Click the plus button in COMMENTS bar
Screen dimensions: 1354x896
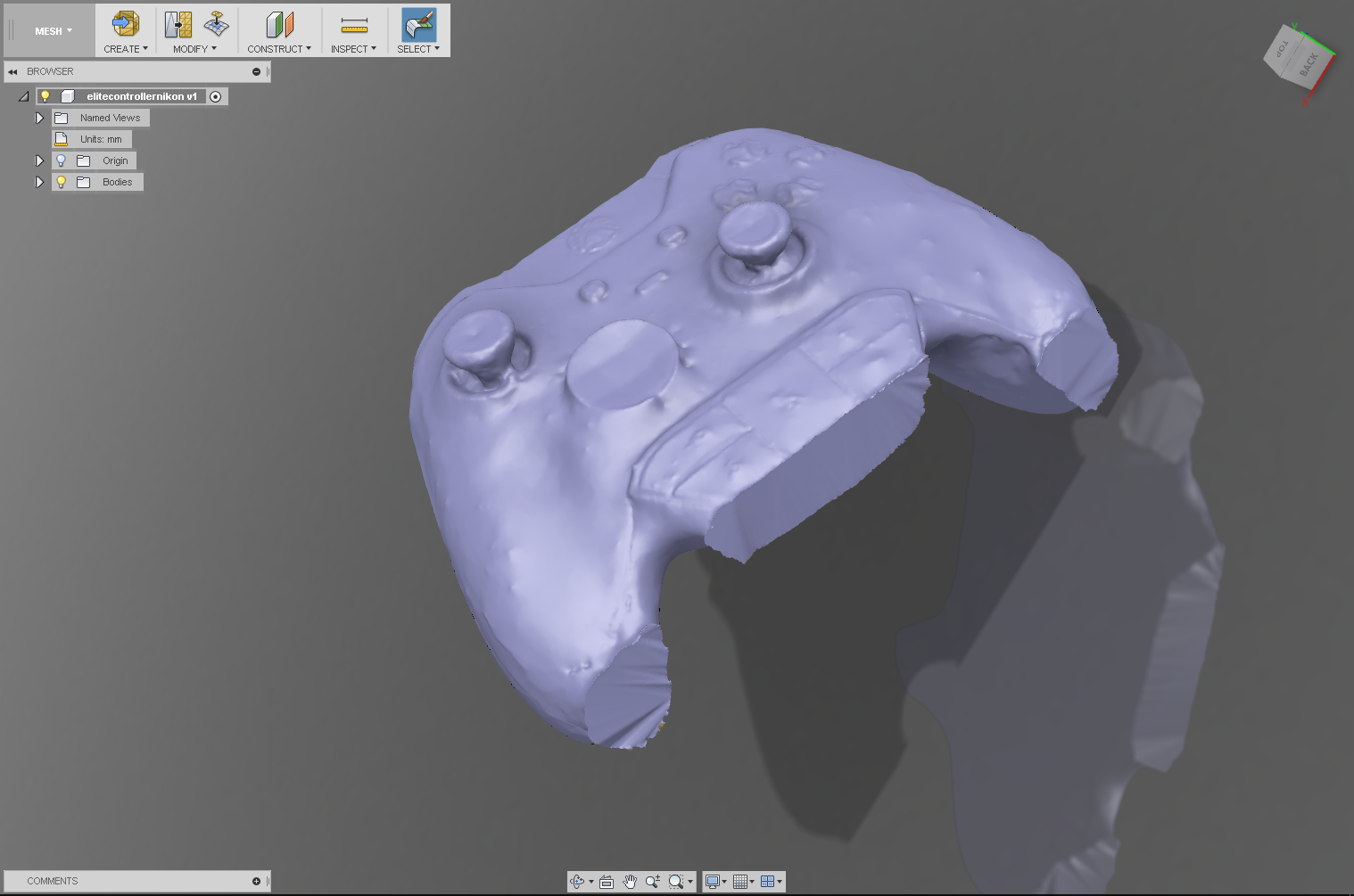coord(256,881)
